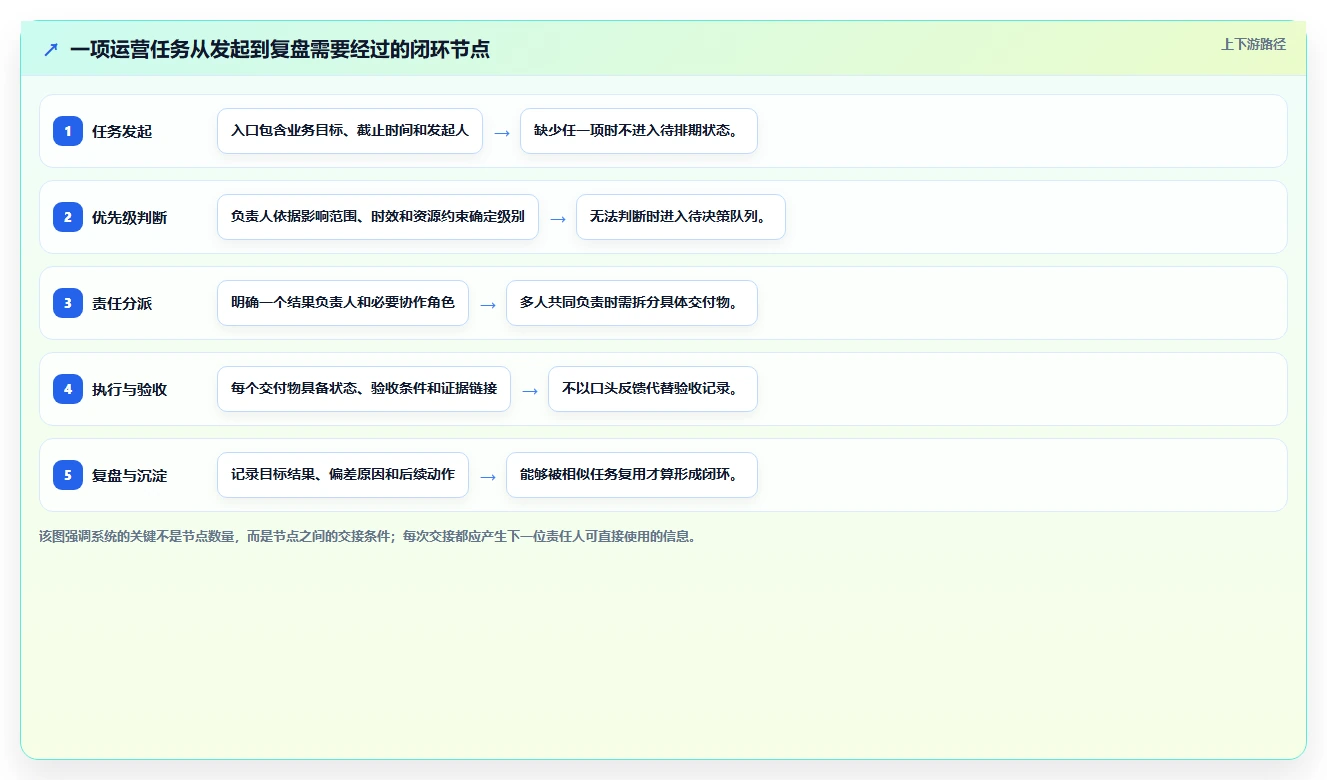Select the step 2 number badge

coord(68,217)
